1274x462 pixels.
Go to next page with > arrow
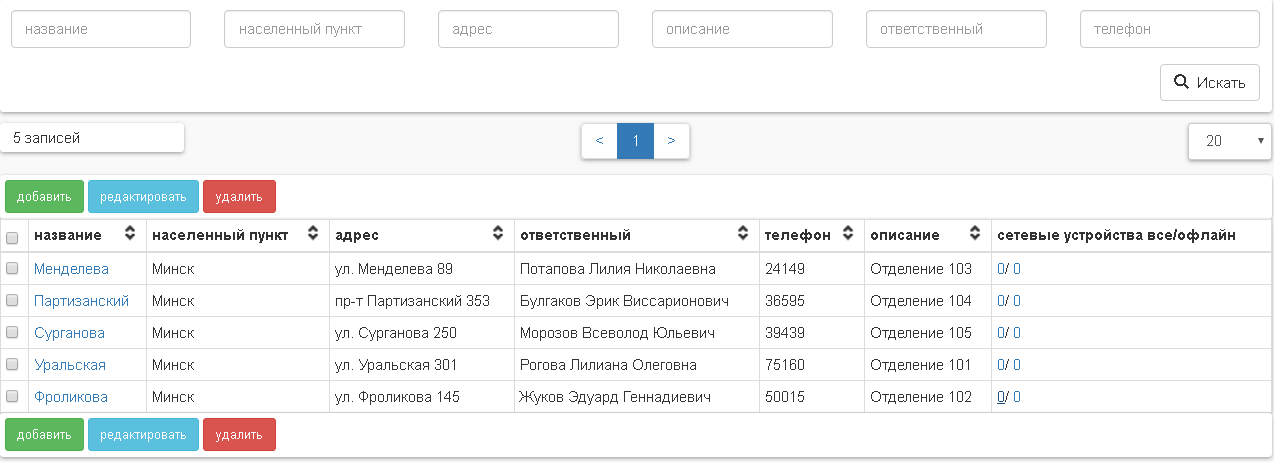tap(671, 141)
